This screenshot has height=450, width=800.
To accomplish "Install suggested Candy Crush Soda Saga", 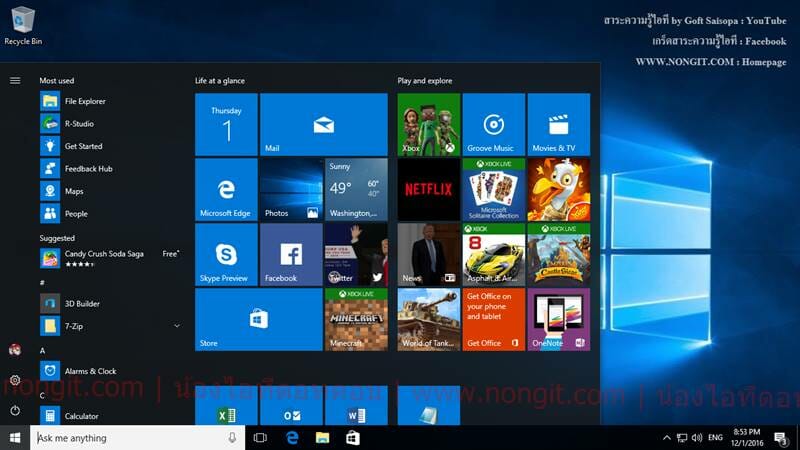I will [x=110, y=258].
